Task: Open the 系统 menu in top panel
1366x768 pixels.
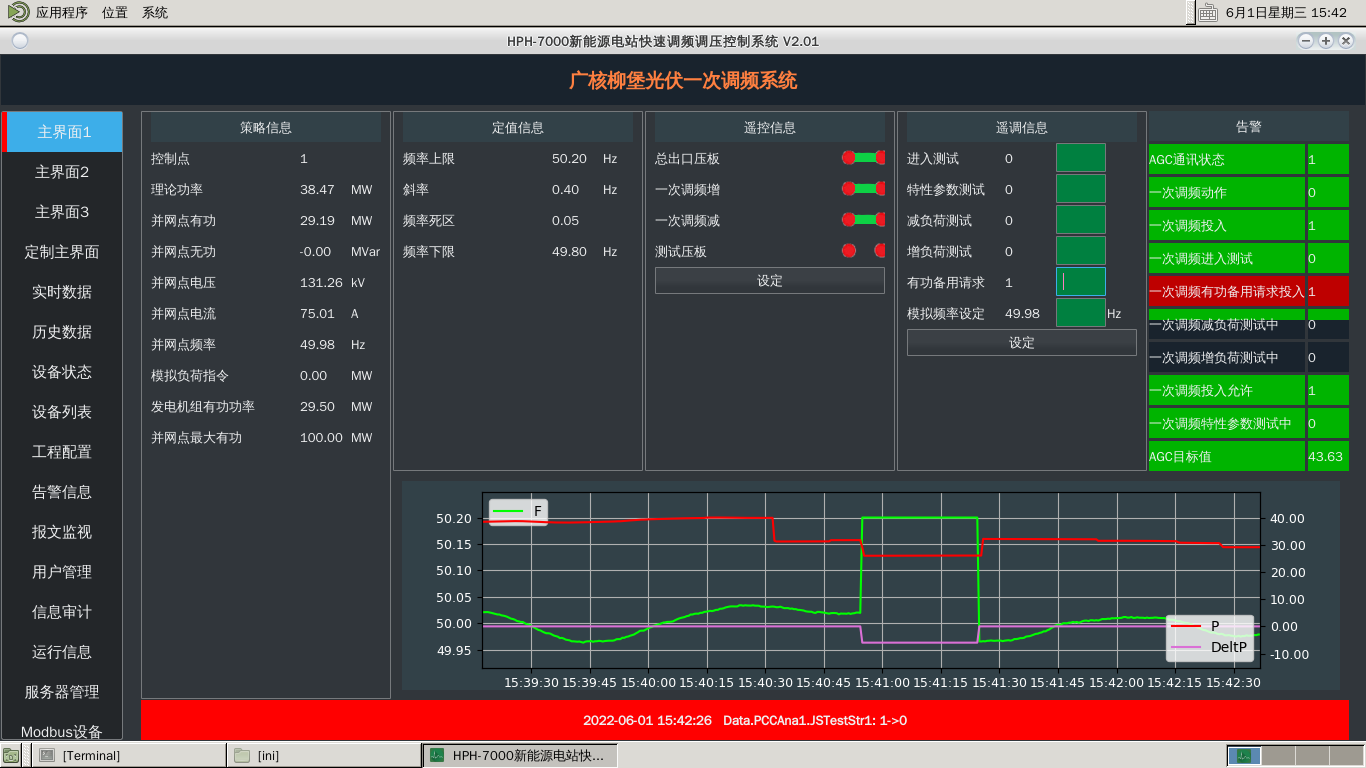Action: (155, 13)
